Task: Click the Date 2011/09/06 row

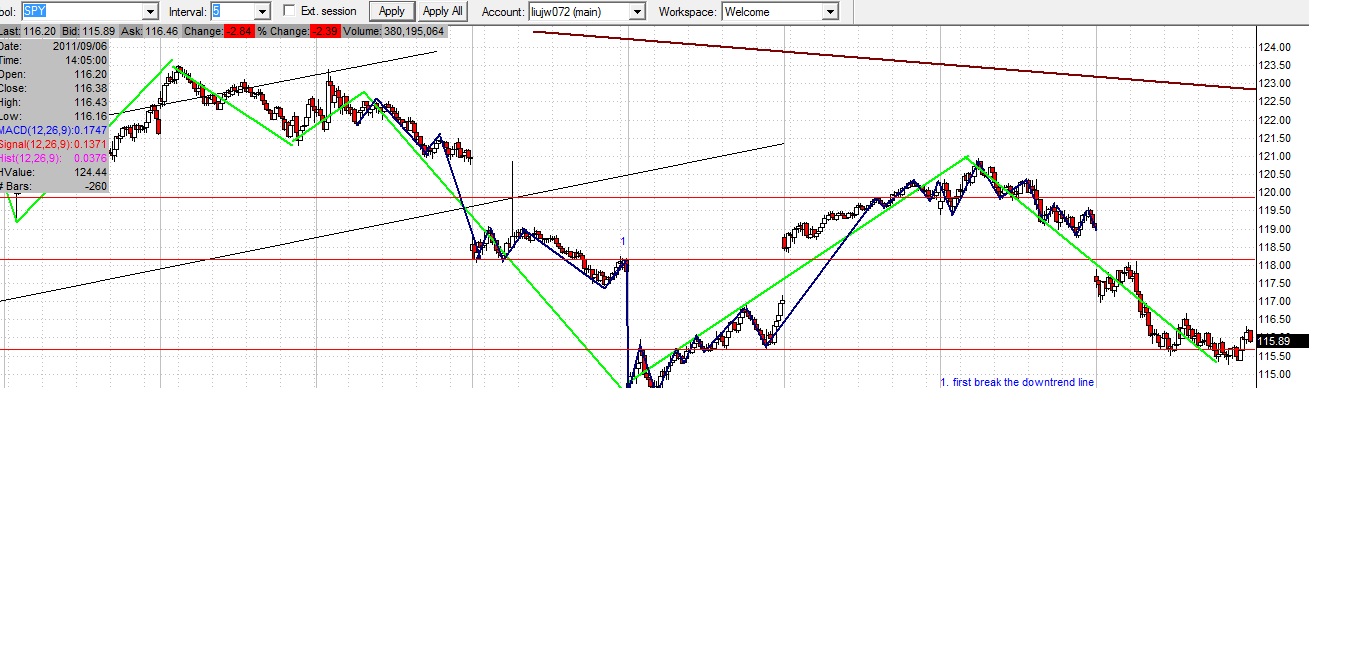Action: point(54,46)
